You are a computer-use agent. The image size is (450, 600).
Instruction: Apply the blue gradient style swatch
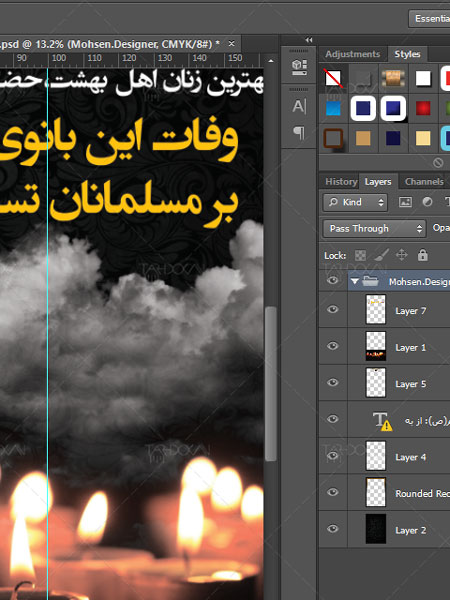[333, 109]
